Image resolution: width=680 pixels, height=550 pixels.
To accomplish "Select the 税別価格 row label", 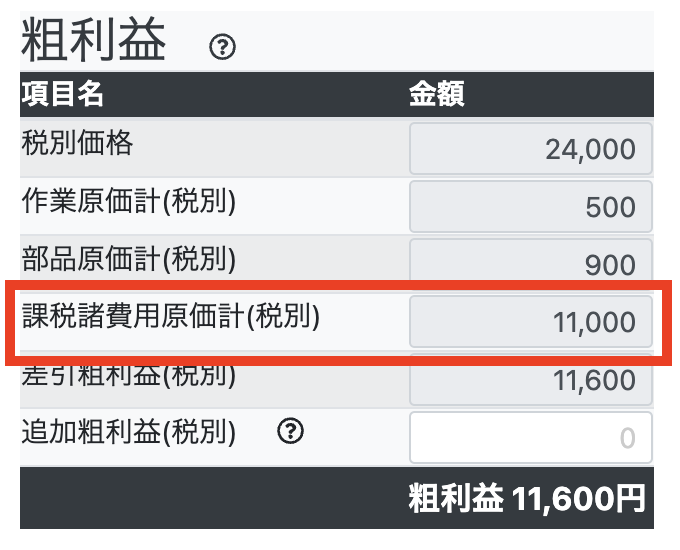I will point(77,144).
